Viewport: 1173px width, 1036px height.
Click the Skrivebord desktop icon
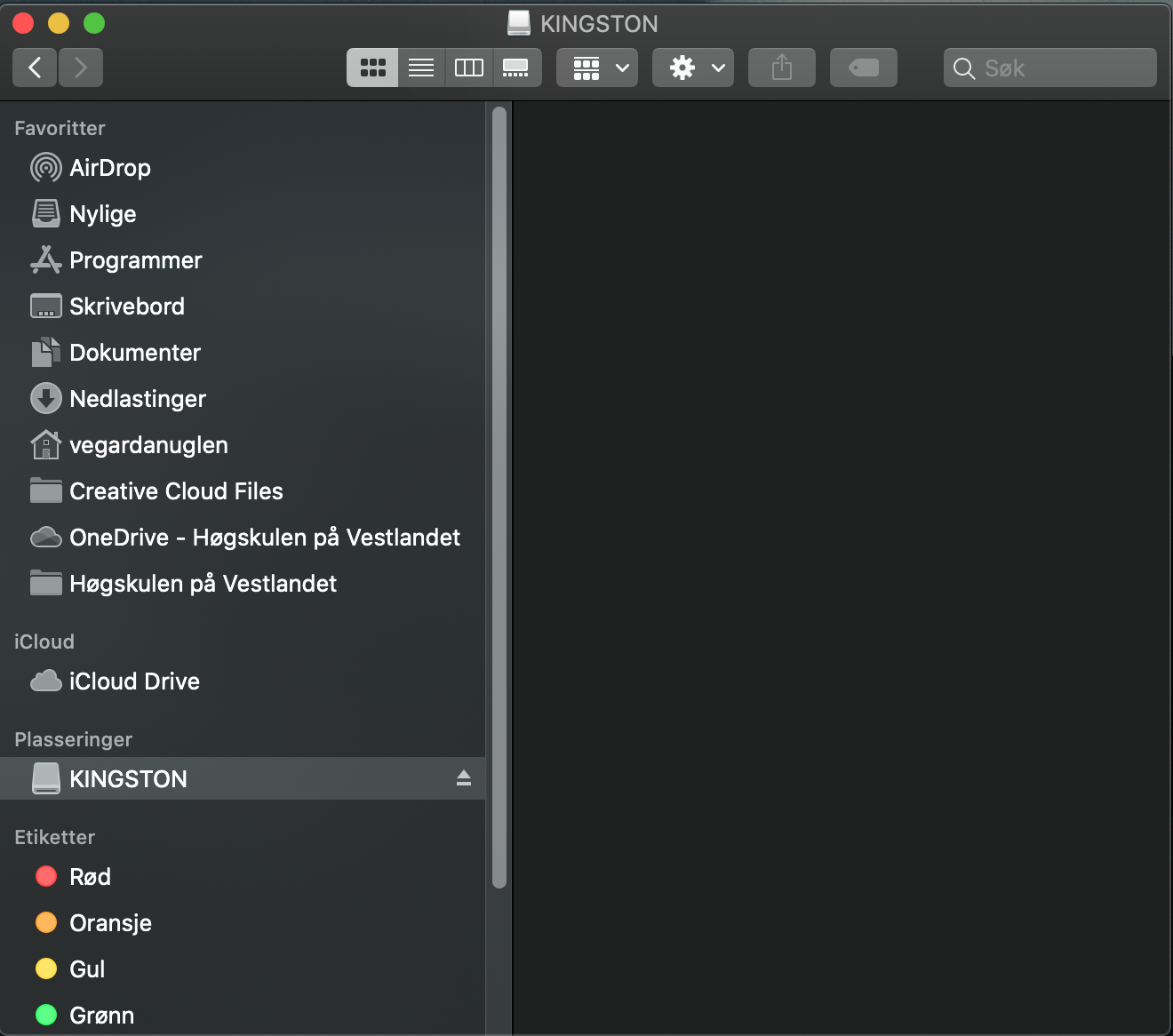pos(46,306)
